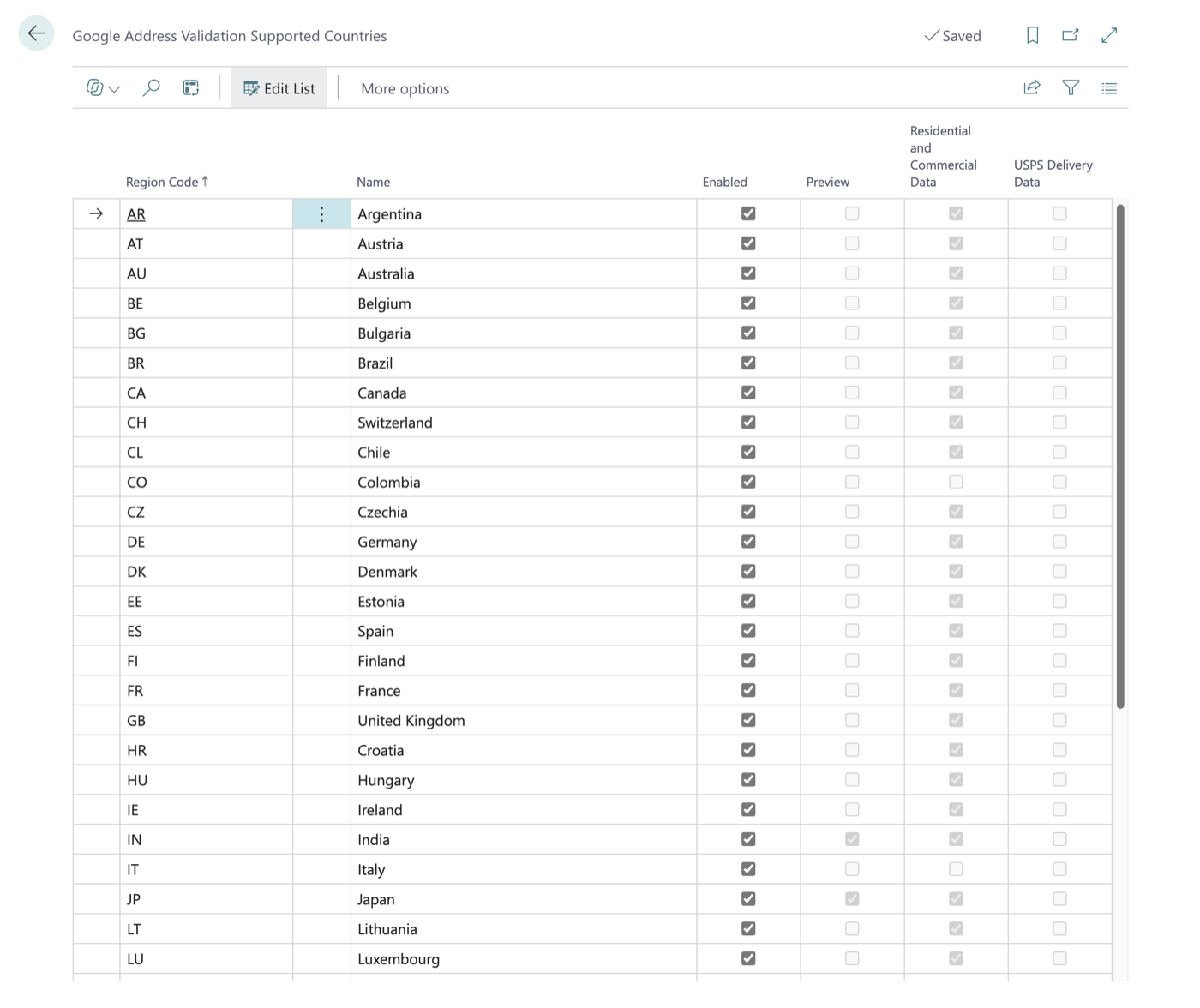The height and width of the screenshot is (1008, 1200).
Task: Click the Name column header
Action: point(374,182)
